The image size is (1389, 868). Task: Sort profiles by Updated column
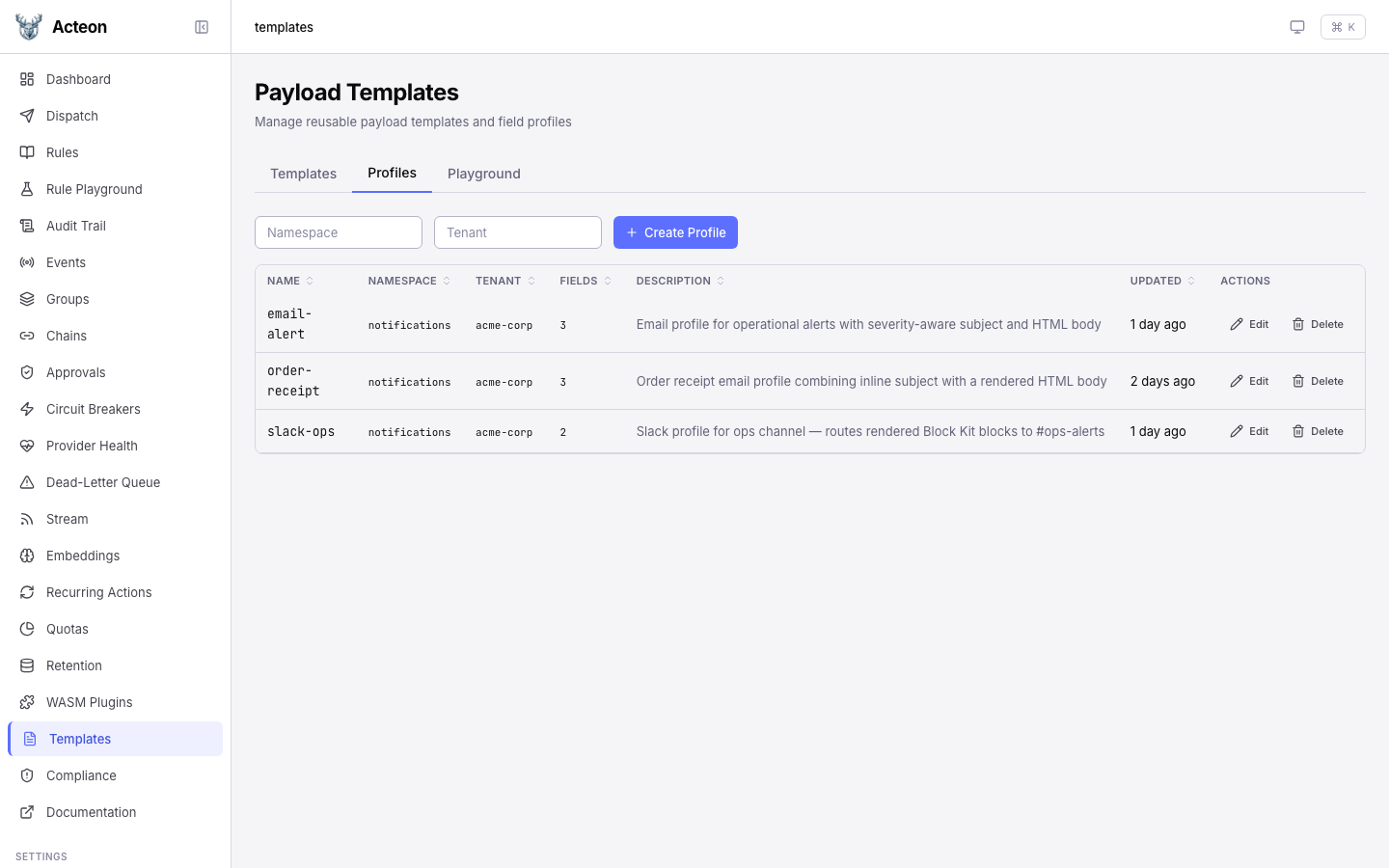[1162, 281]
